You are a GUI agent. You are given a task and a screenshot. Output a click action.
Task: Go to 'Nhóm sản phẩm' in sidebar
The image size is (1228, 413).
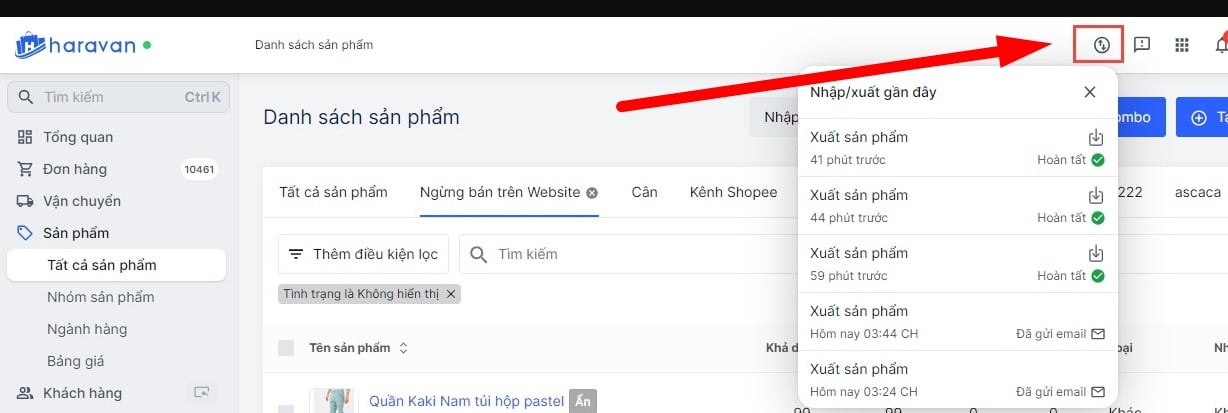[x=101, y=297]
